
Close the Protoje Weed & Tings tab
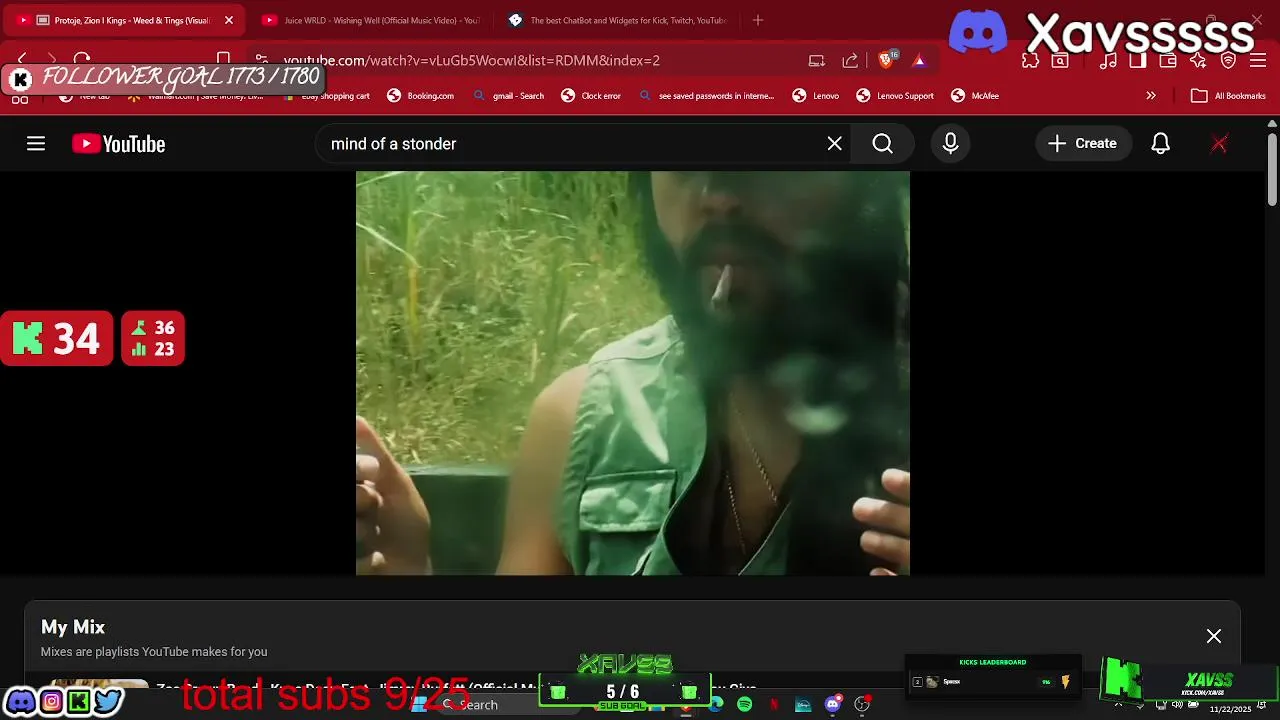[x=229, y=20]
